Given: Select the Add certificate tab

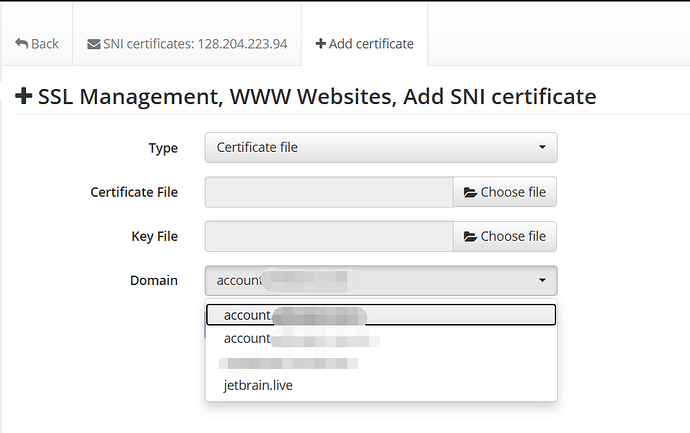Looking at the screenshot, I should coord(365,44).
